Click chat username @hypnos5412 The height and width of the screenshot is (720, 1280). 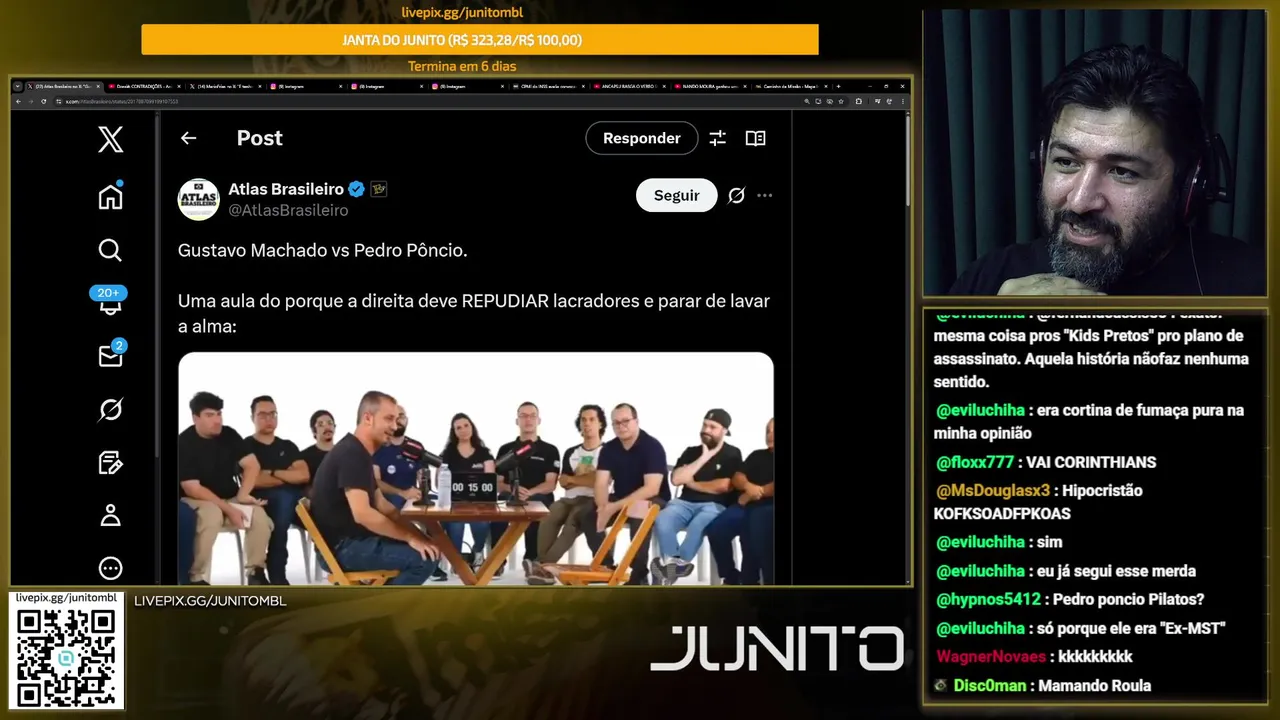[988, 599]
